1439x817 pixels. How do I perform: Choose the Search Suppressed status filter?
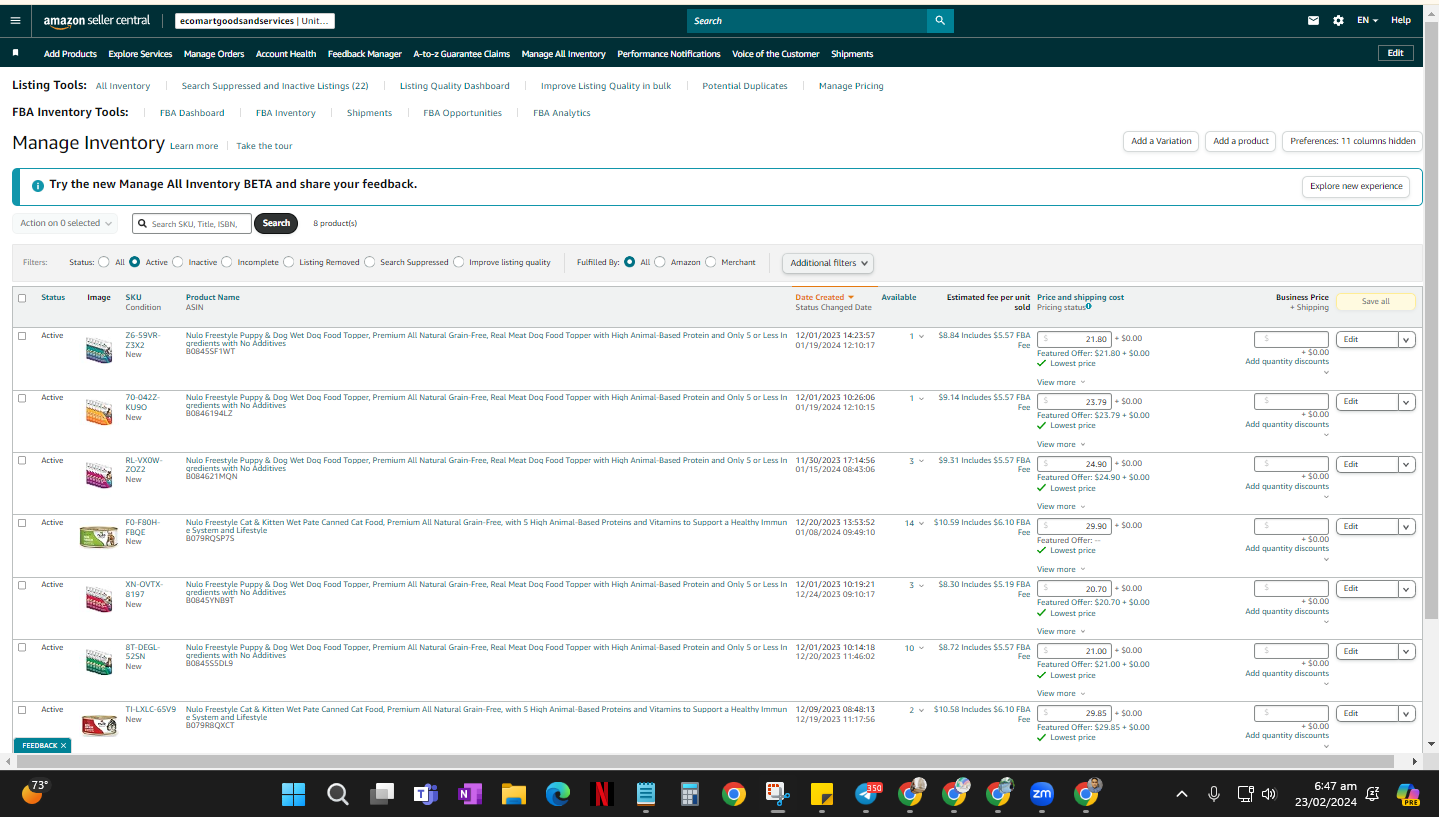tap(370, 262)
